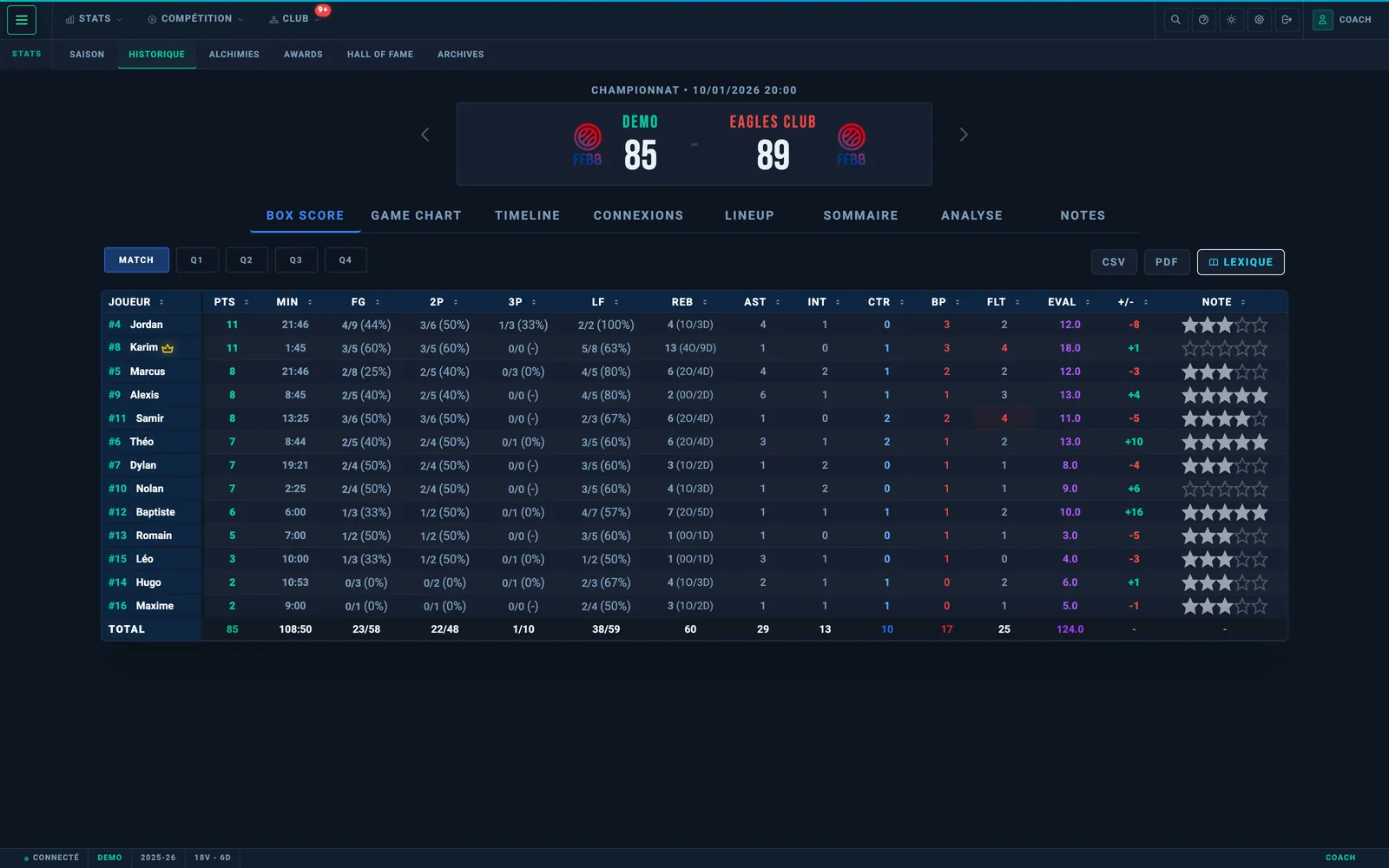Open the Lineup tab
The height and width of the screenshot is (868, 1389).
pyautogui.click(x=749, y=216)
